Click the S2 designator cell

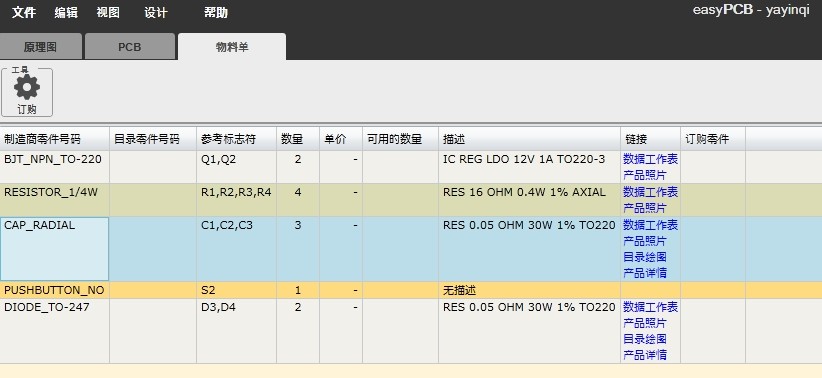pyautogui.click(x=236, y=290)
